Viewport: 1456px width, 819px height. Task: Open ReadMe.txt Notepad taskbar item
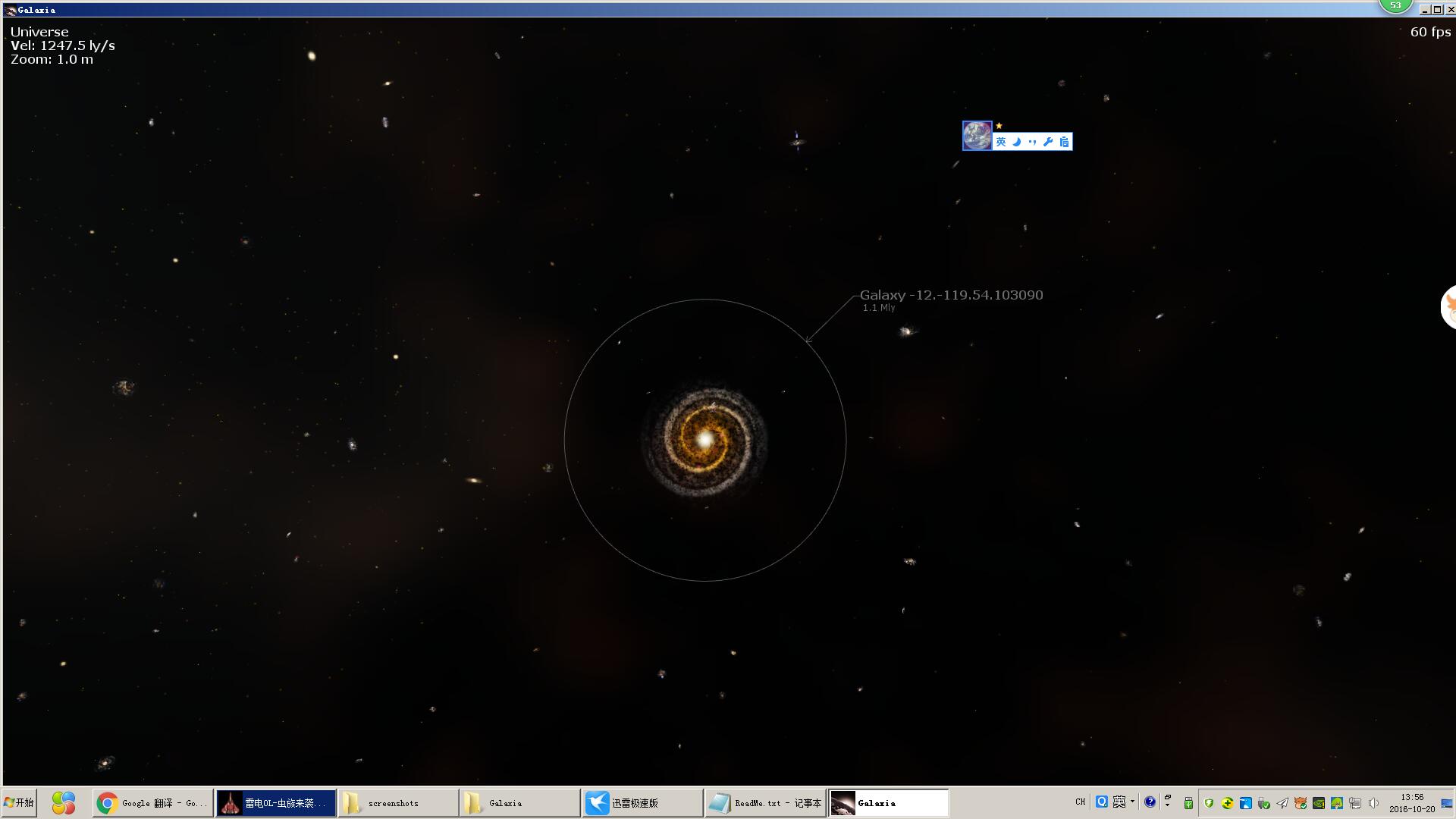765,802
